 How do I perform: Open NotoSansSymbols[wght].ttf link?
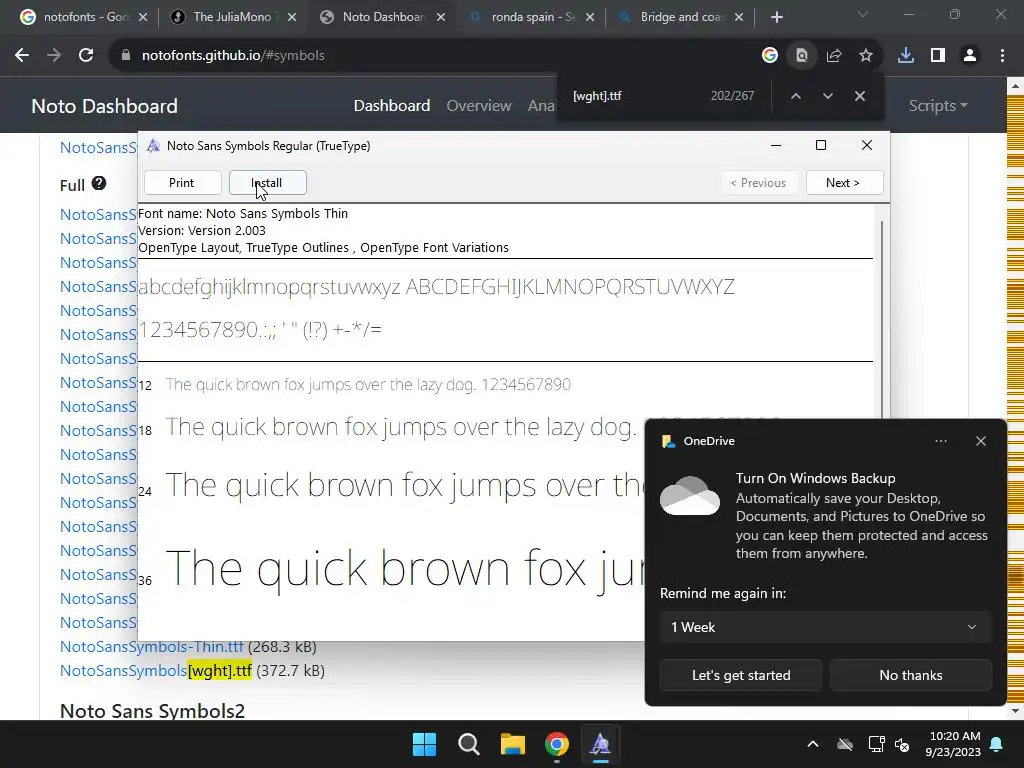[x=155, y=671]
